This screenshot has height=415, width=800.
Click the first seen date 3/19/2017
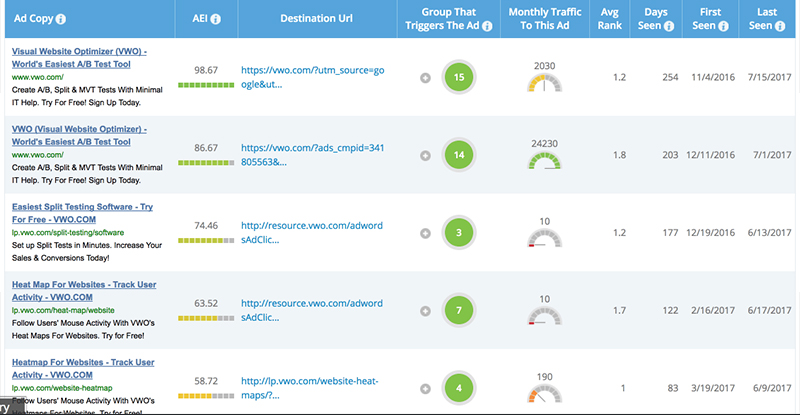click(713, 388)
